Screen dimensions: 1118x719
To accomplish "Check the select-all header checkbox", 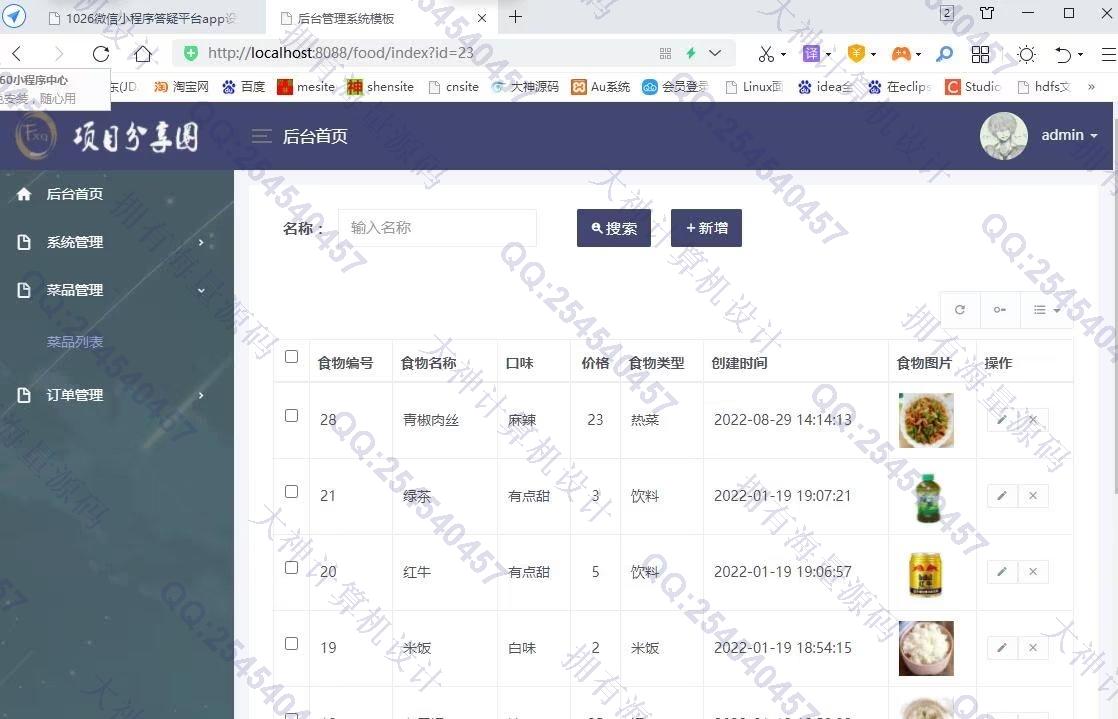I will [x=291, y=356].
